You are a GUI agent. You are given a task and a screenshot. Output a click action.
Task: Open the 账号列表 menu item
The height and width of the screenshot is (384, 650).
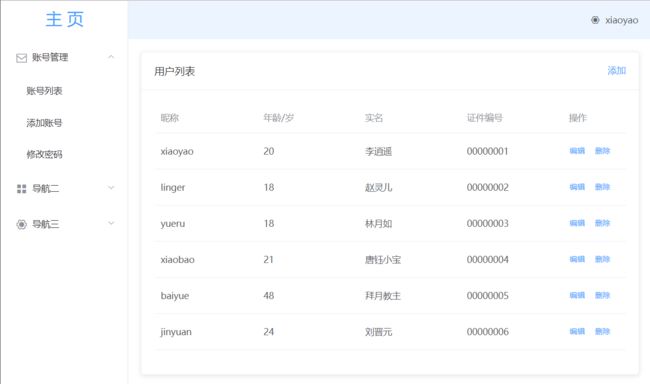(x=44, y=91)
